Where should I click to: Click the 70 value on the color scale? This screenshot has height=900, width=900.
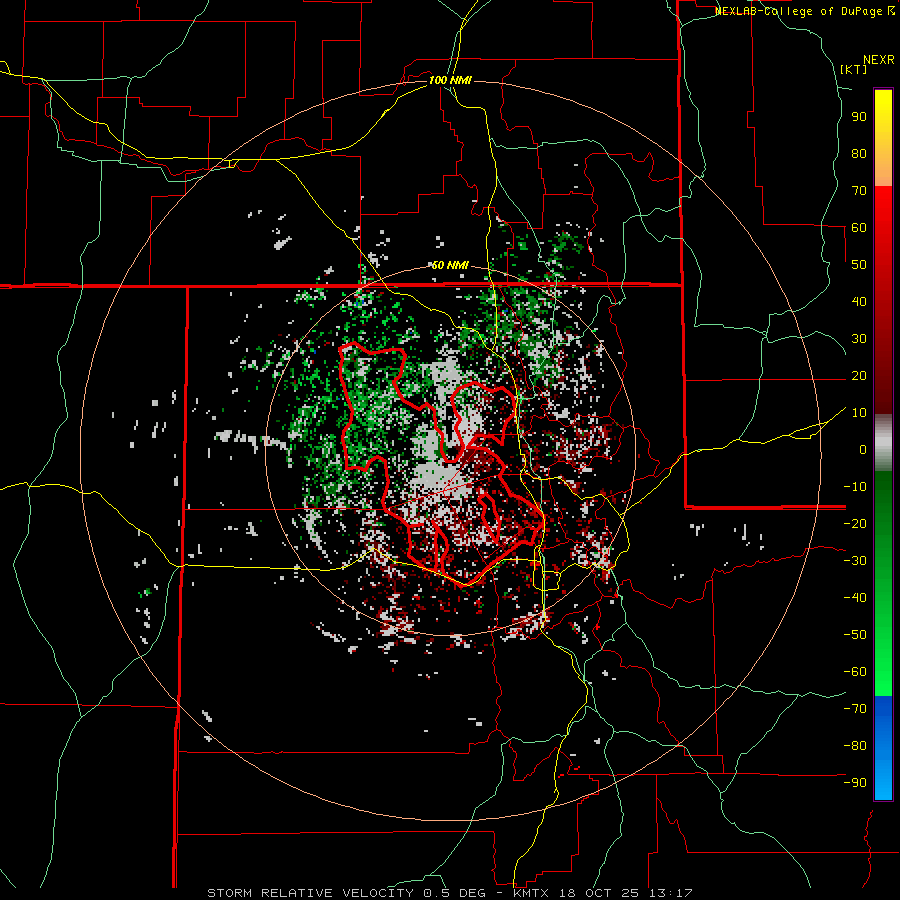pos(859,191)
